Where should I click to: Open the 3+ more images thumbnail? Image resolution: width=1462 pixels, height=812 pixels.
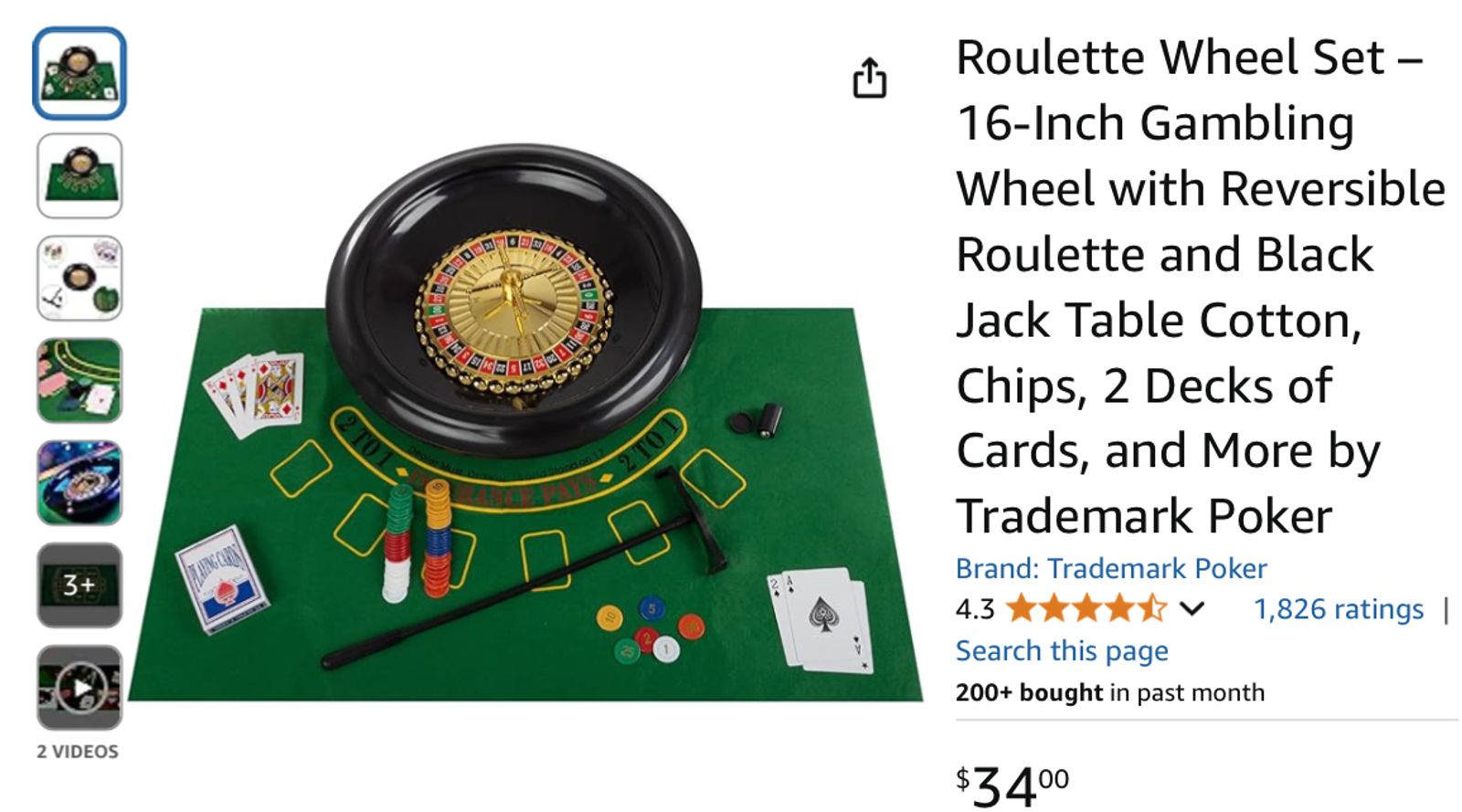[x=79, y=585]
